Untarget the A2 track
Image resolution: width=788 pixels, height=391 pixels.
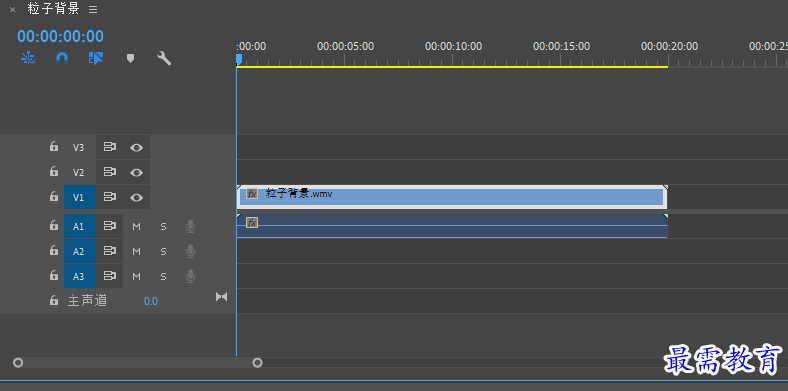click(x=80, y=251)
